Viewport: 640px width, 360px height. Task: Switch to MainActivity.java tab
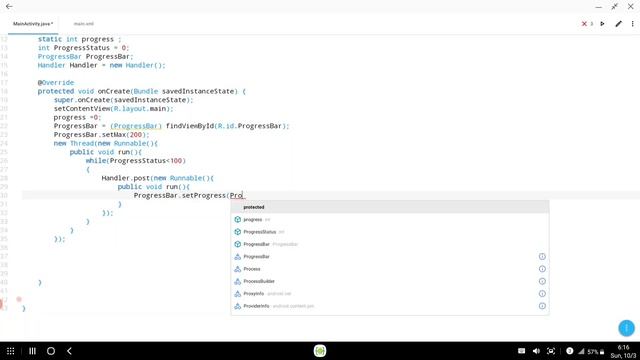33,24
